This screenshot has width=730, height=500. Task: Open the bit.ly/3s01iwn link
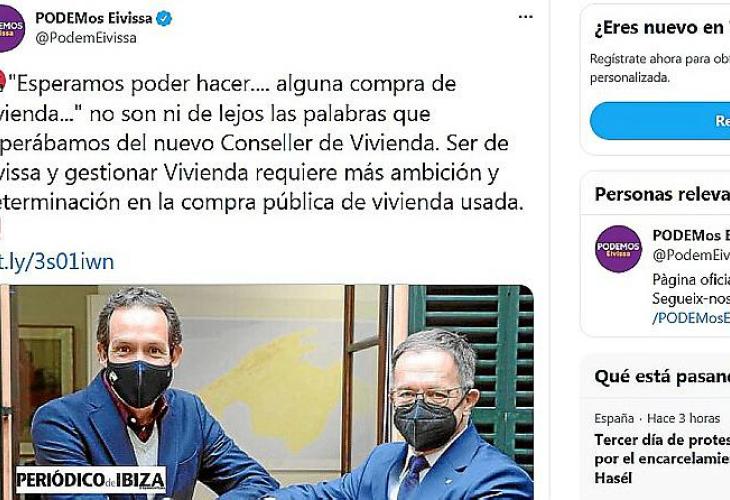pyautogui.click(x=57, y=262)
